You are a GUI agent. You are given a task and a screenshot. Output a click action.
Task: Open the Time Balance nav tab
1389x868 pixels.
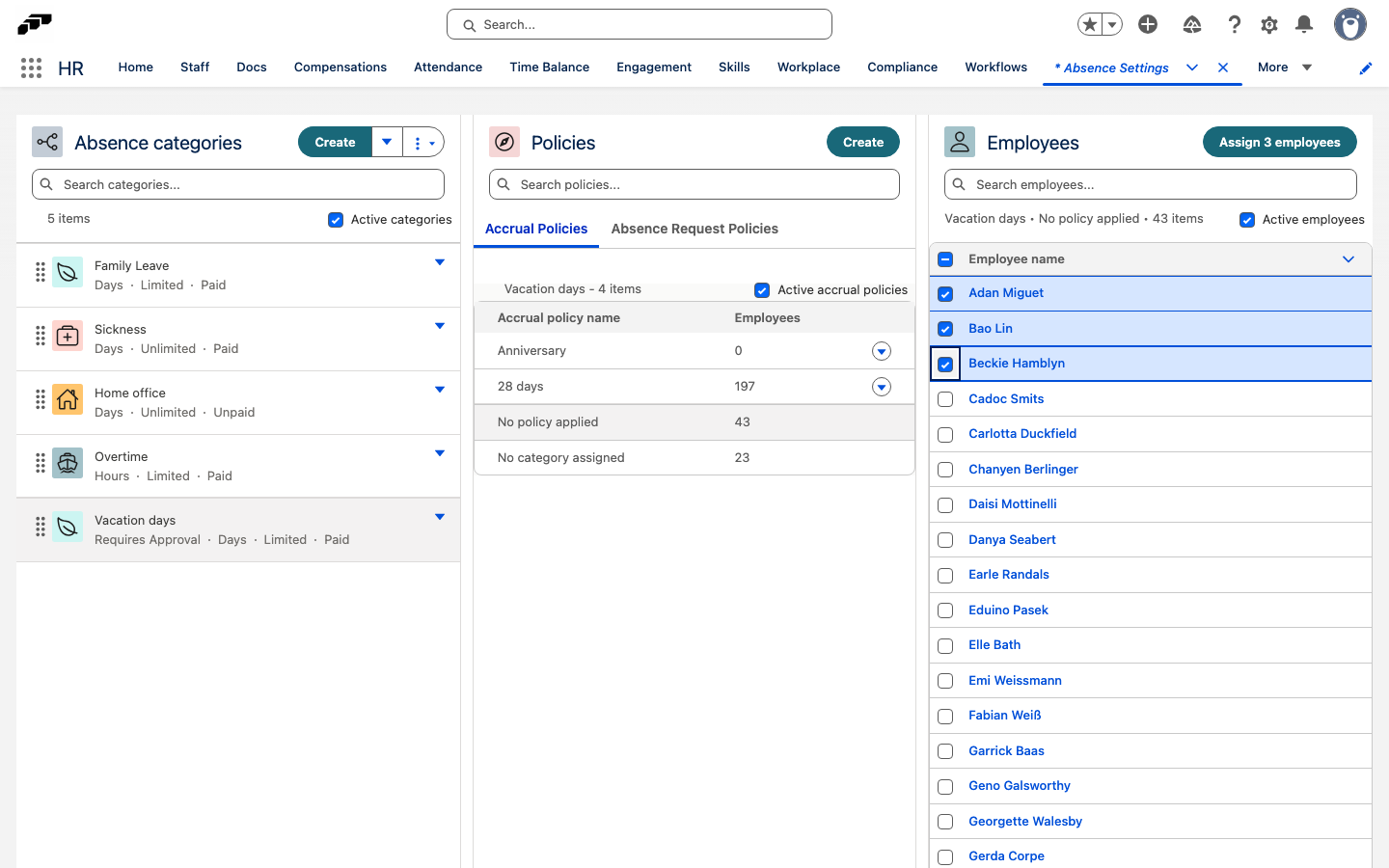click(x=550, y=68)
